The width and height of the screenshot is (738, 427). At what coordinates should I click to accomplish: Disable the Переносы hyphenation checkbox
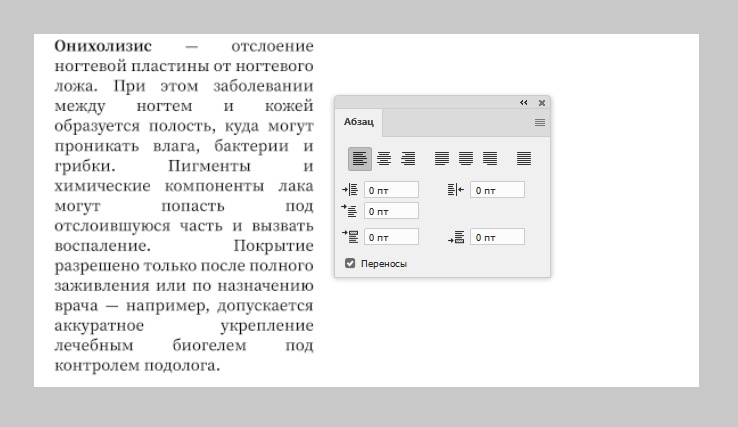350,263
